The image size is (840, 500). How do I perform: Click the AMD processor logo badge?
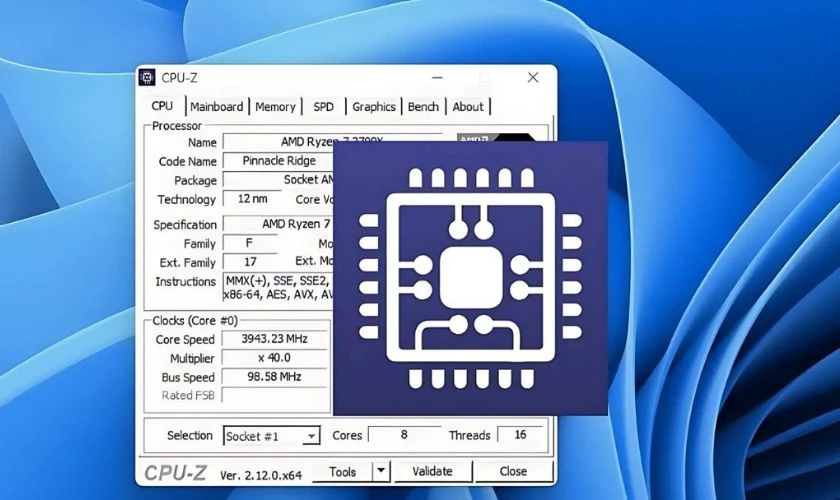point(497,137)
